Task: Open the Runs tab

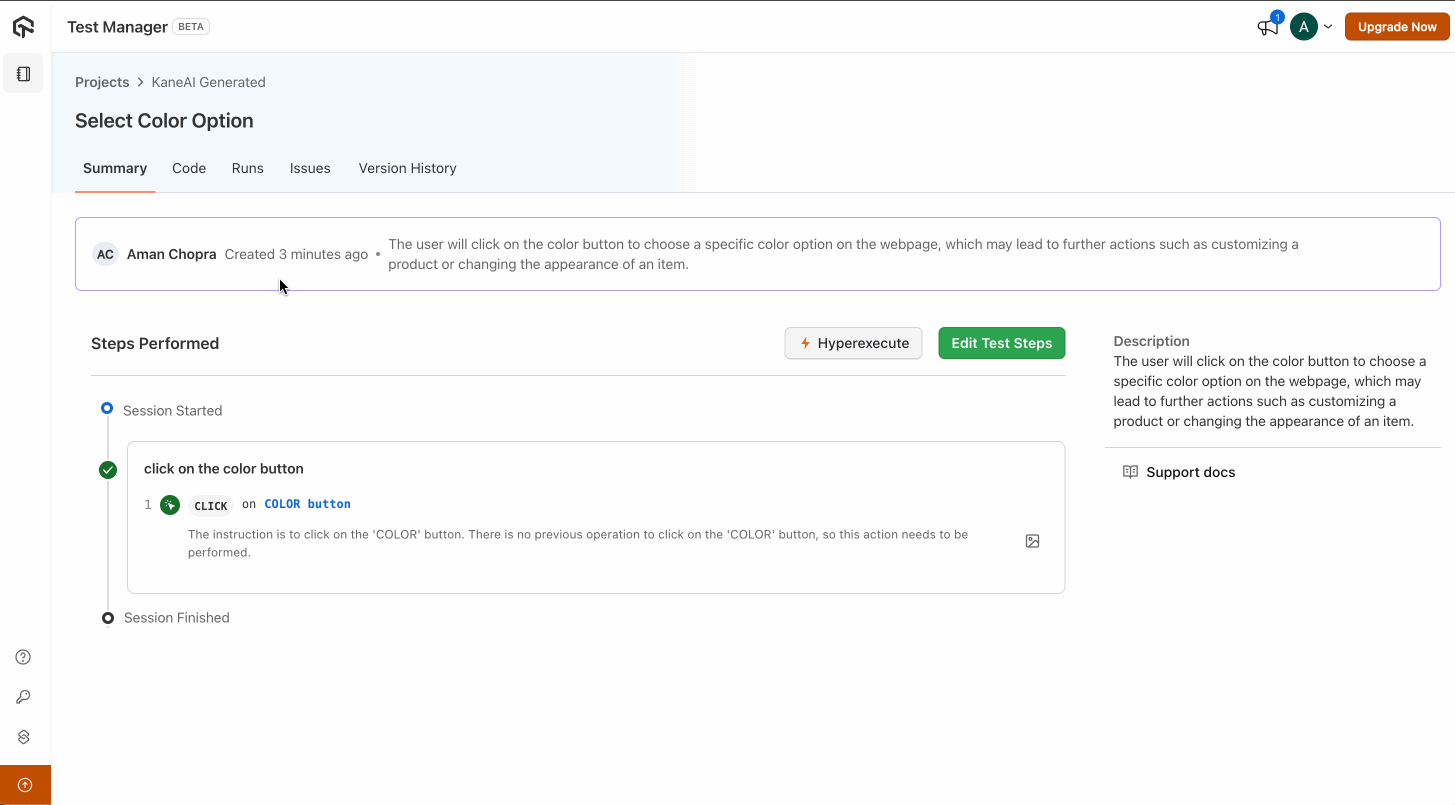Action: pos(247,168)
